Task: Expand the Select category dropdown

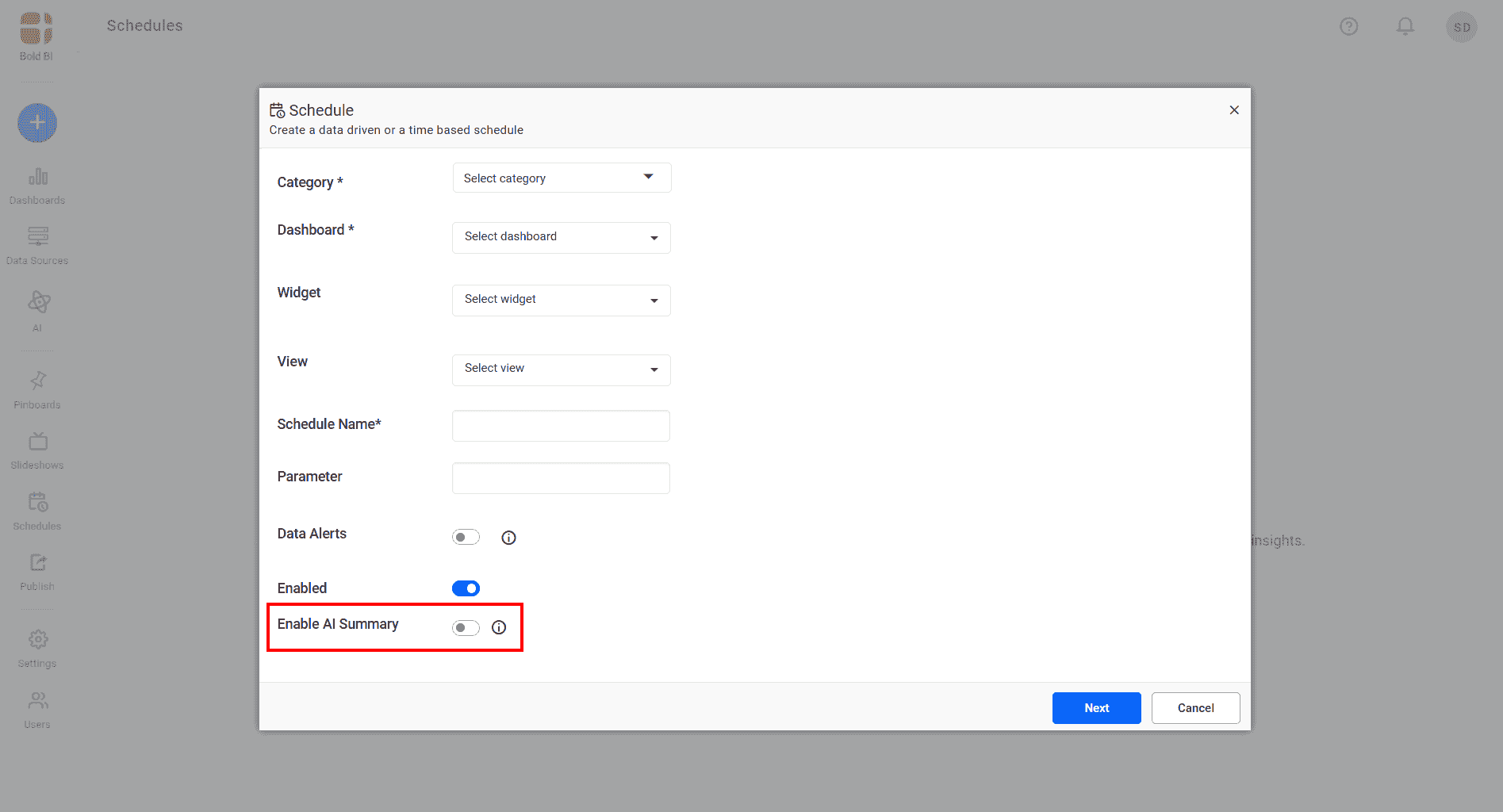Action: click(562, 178)
